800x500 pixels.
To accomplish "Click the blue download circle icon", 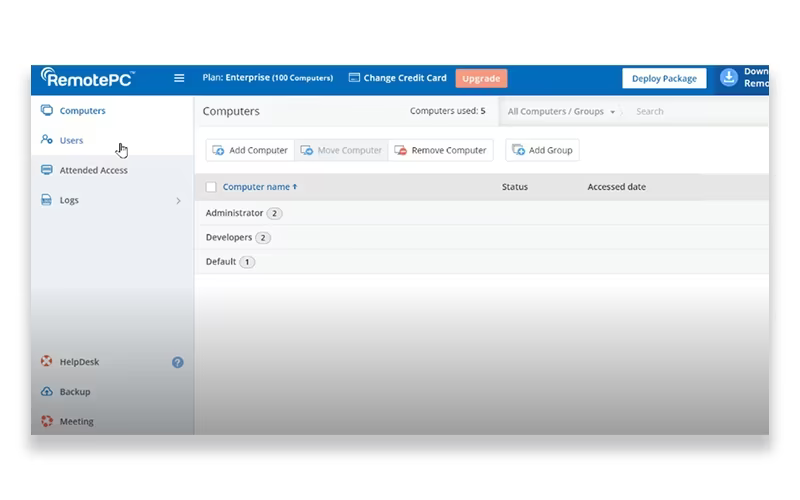I will (x=729, y=78).
